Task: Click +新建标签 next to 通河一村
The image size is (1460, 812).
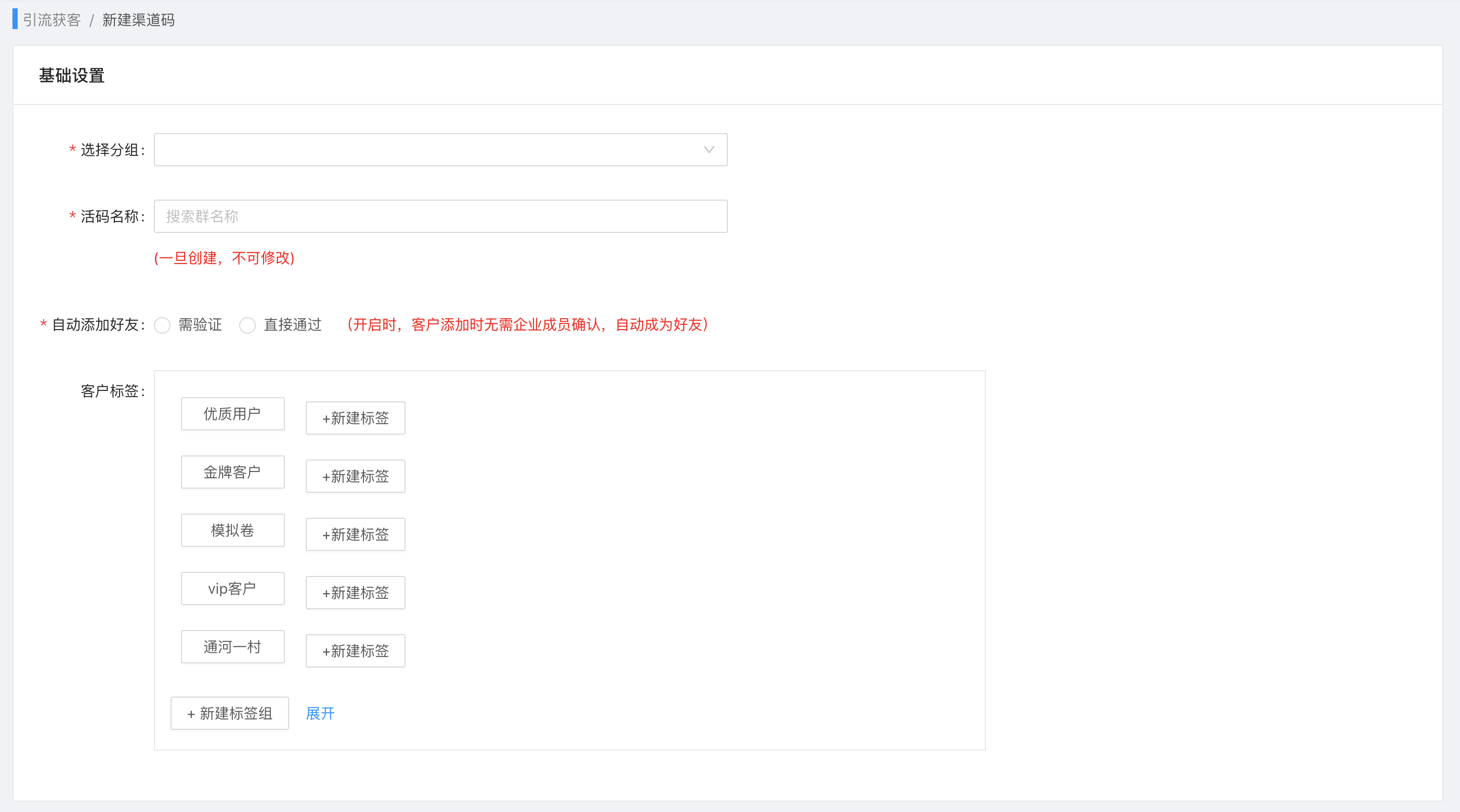Action: (x=355, y=650)
